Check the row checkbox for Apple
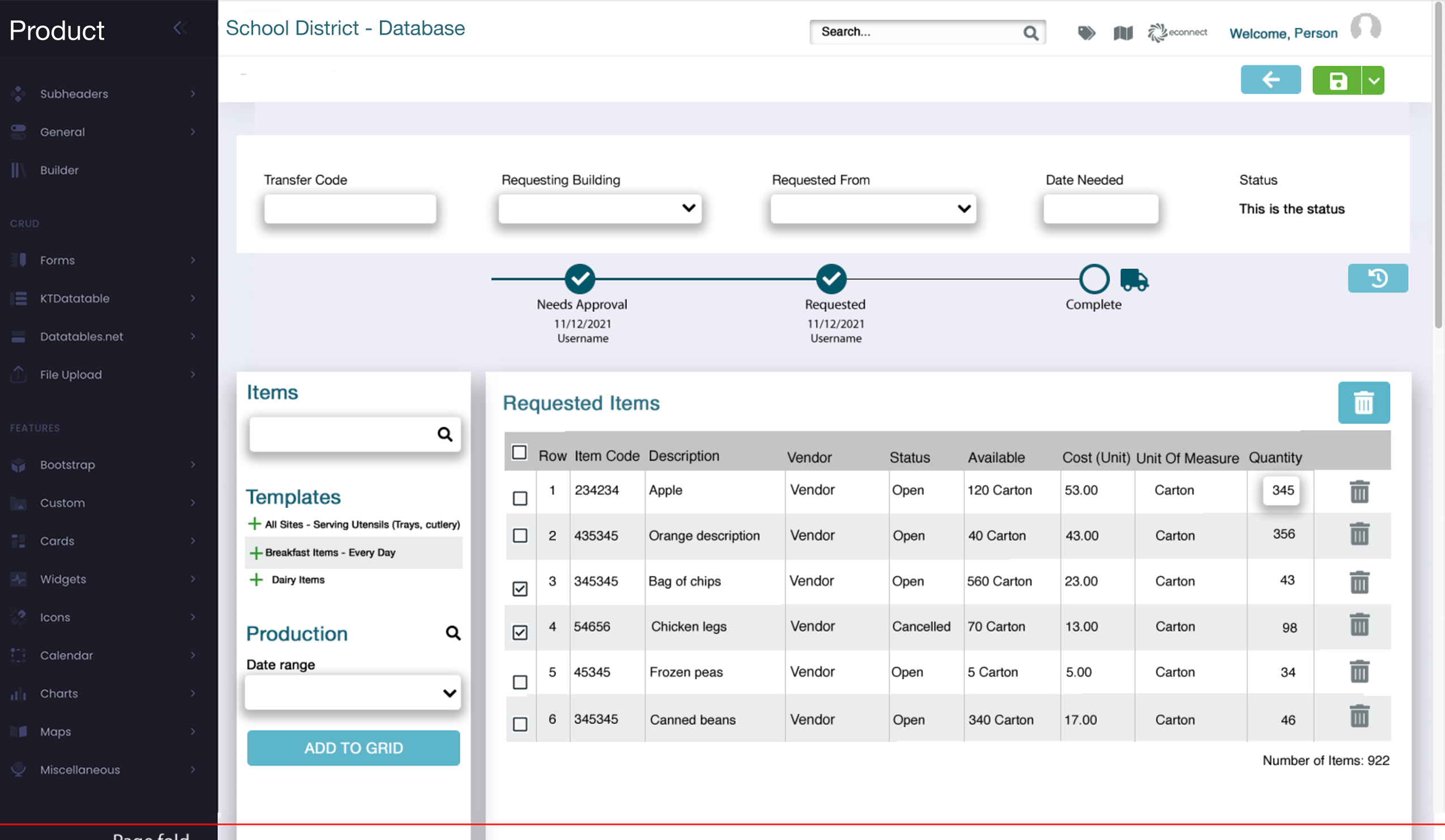1445x840 pixels. click(520, 498)
